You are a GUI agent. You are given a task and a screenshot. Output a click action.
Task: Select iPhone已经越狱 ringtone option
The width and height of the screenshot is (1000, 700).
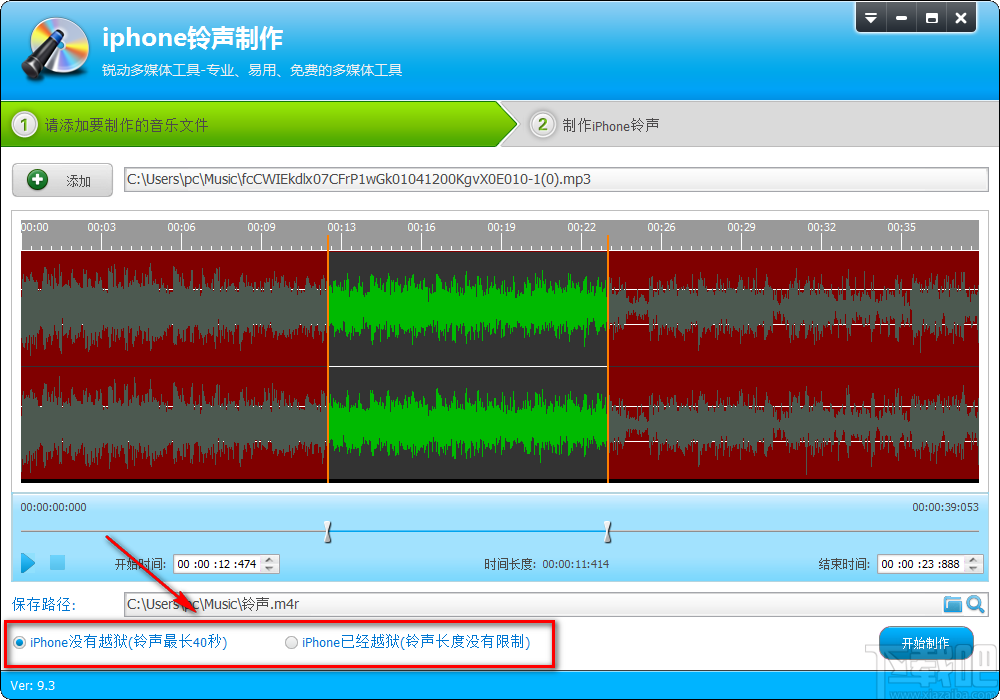point(291,643)
